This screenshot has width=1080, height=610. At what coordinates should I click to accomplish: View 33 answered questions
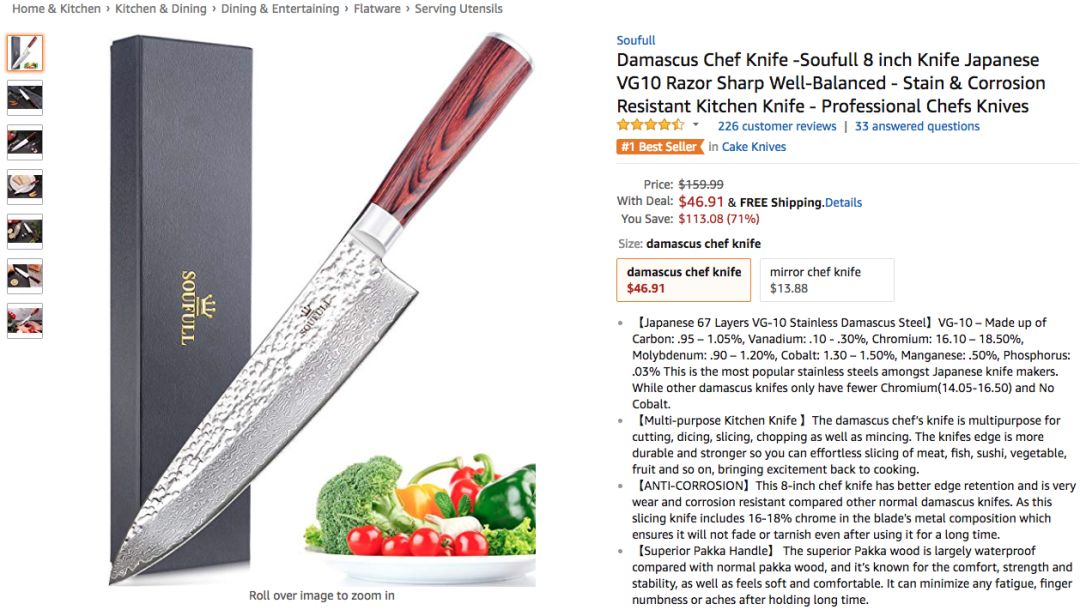917,126
